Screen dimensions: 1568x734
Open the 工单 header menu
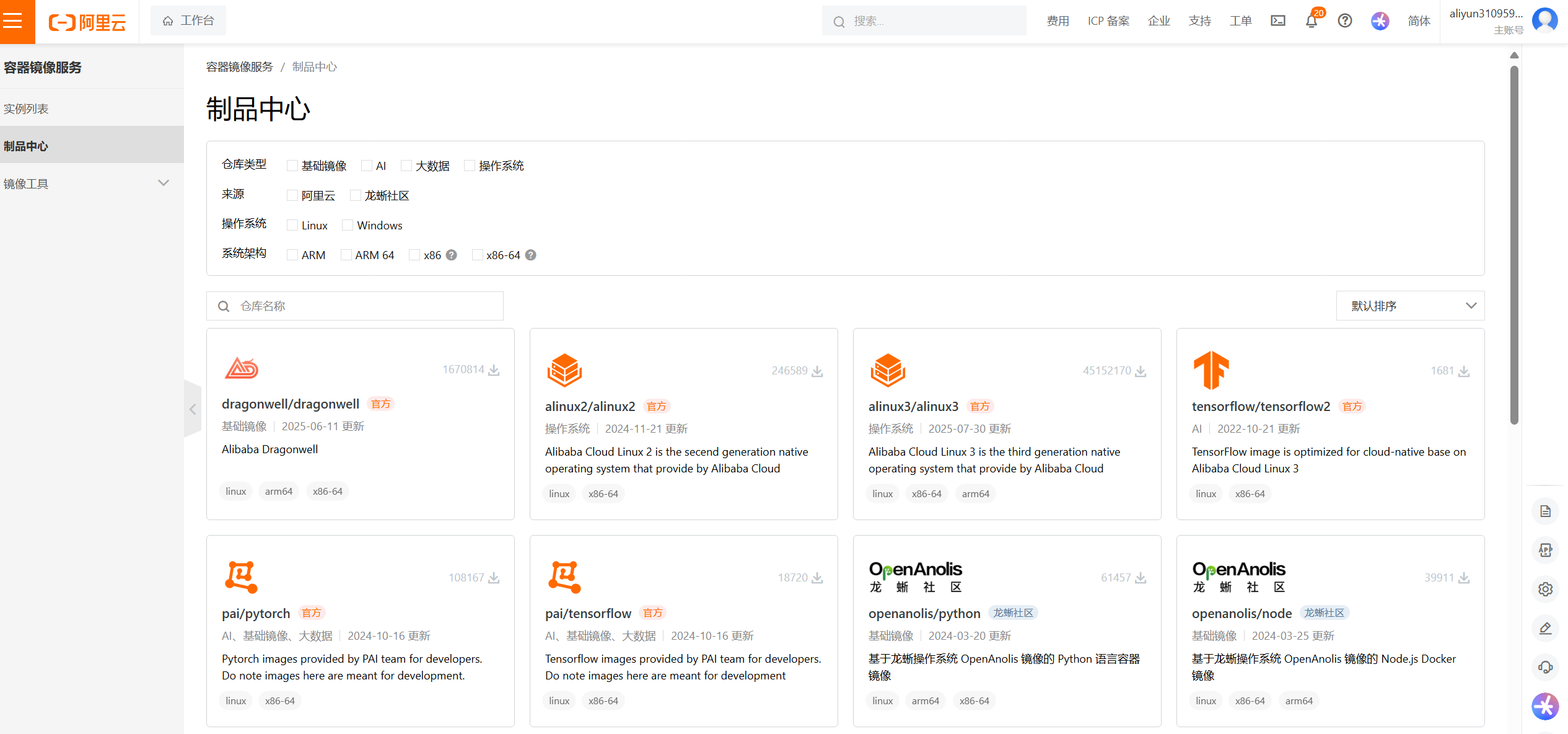click(1240, 21)
